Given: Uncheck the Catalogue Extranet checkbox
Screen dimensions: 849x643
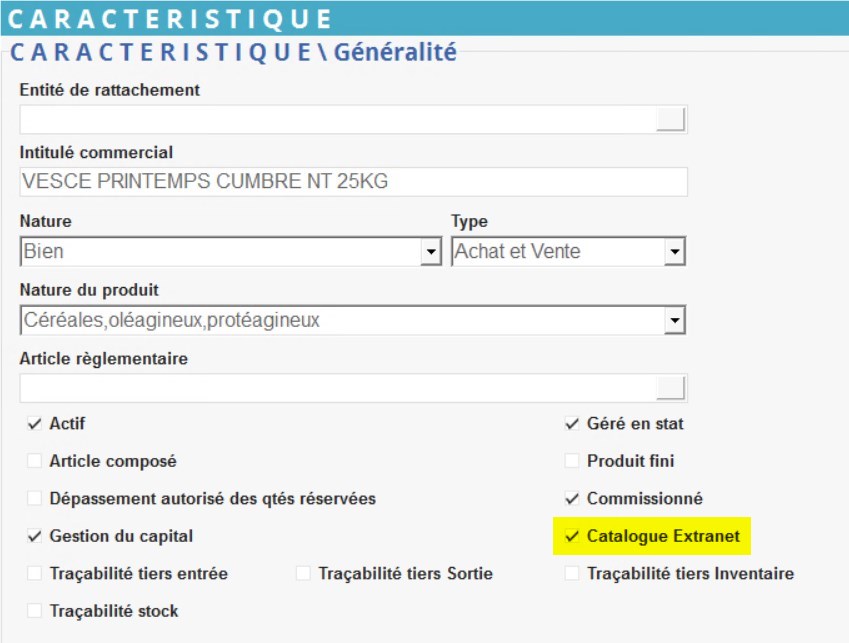Looking at the screenshot, I should [572, 537].
